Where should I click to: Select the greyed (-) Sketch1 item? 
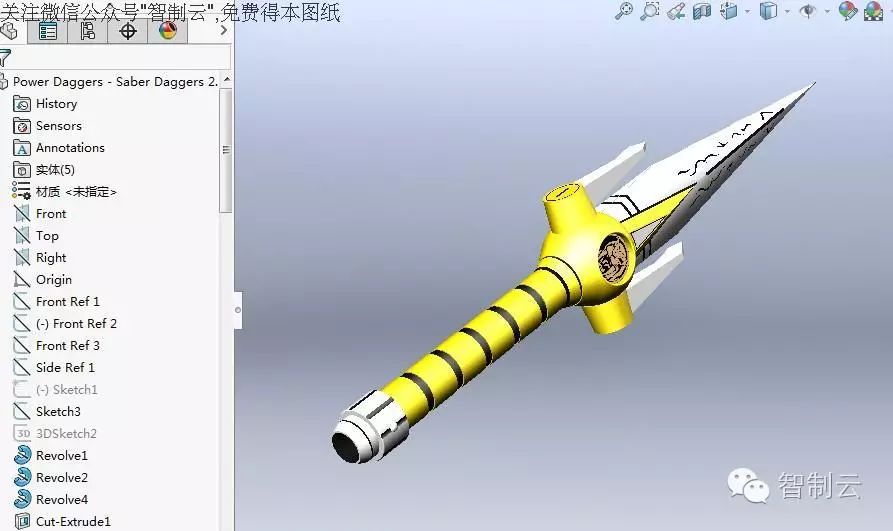pyautogui.click(x=67, y=390)
